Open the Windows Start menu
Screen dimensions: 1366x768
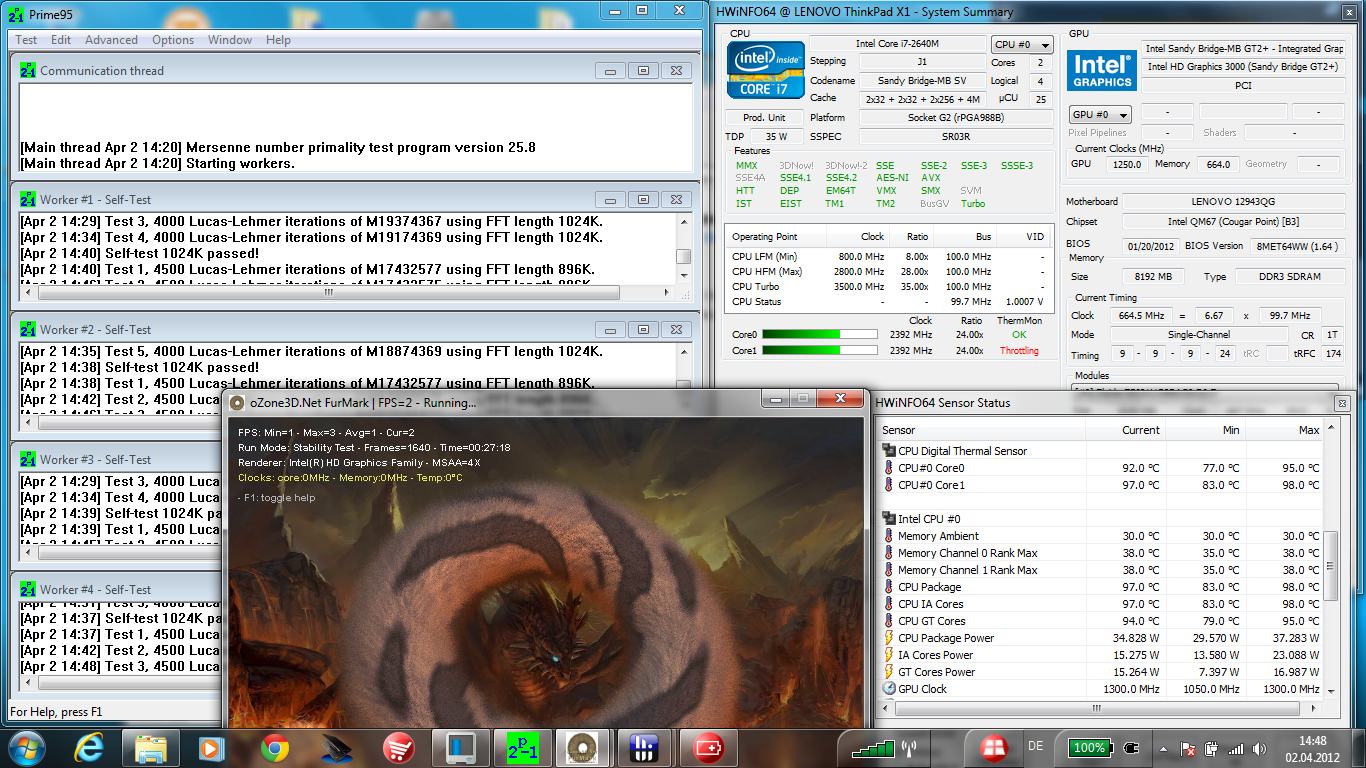[26, 747]
